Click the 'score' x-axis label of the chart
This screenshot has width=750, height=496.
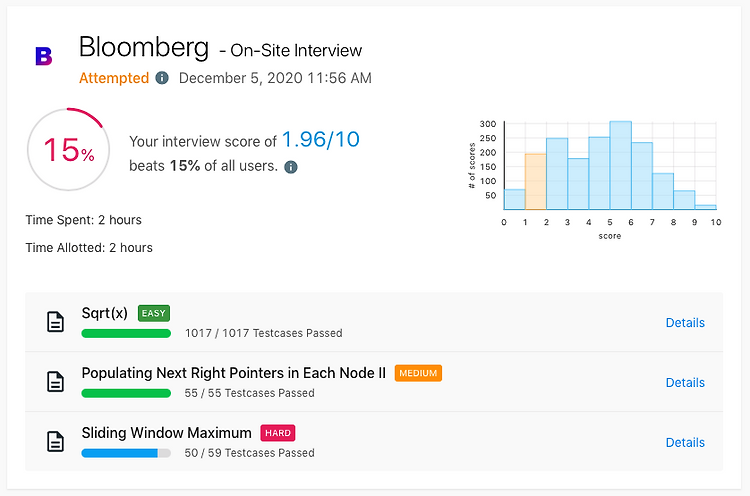pyautogui.click(x=610, y=236)
